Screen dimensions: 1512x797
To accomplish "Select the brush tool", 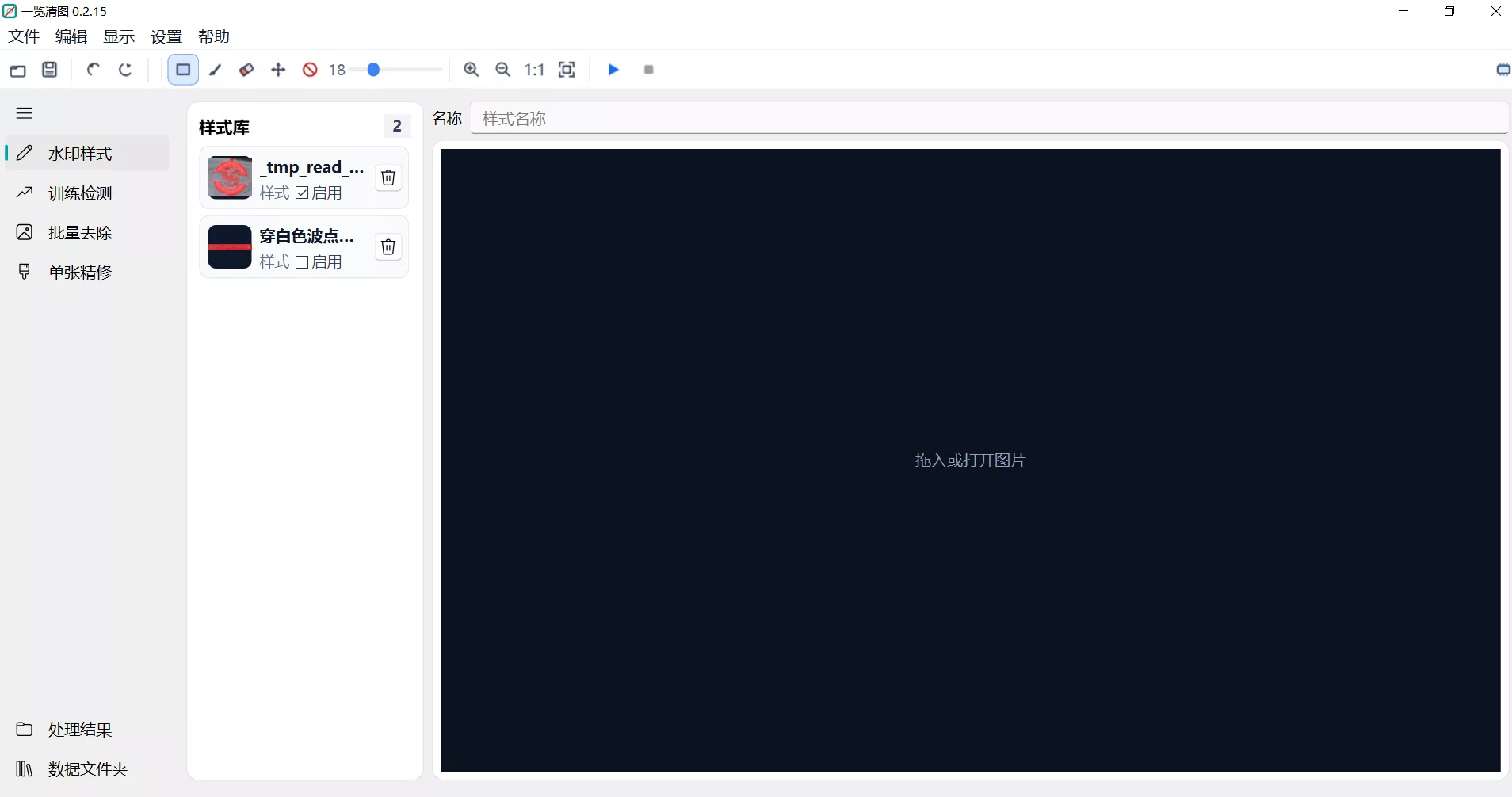I will pos(215,70).
